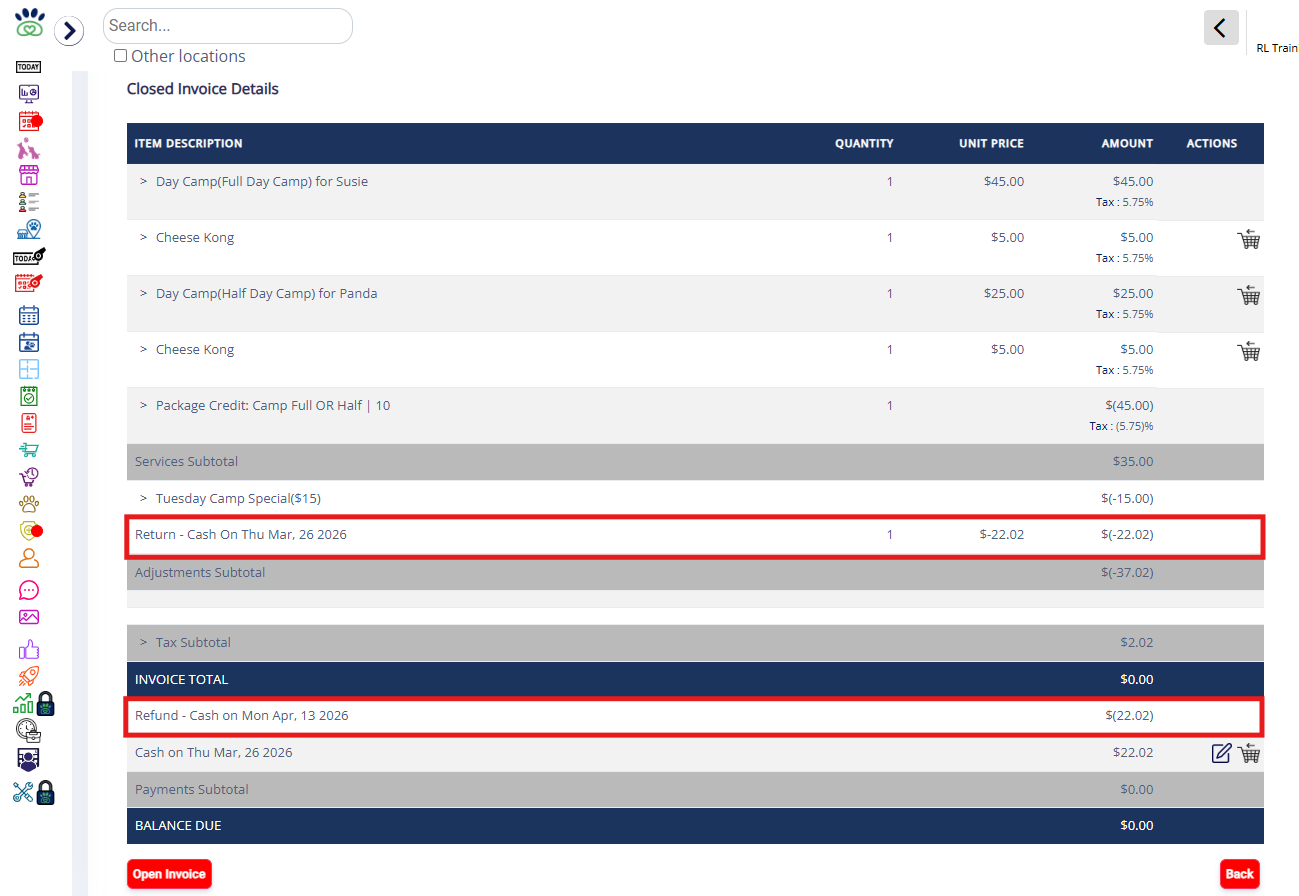
Task: Click return basket icon for Panda's Half Day Camp
Action: (1249, 295)
